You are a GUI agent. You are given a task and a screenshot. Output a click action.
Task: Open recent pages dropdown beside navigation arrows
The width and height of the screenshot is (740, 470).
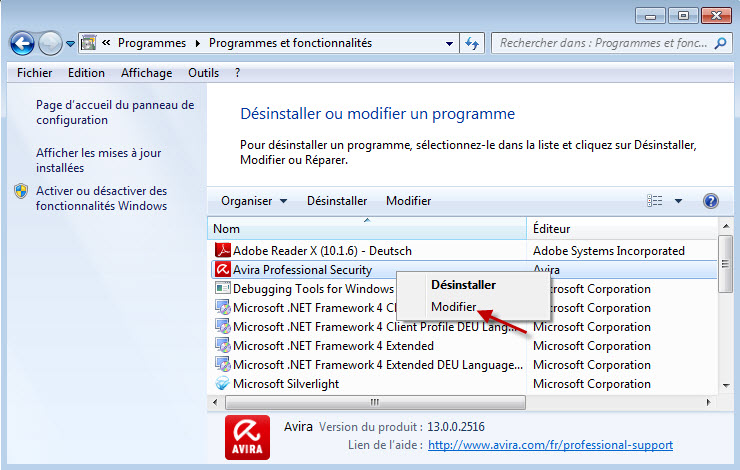(x=70, y=44)
